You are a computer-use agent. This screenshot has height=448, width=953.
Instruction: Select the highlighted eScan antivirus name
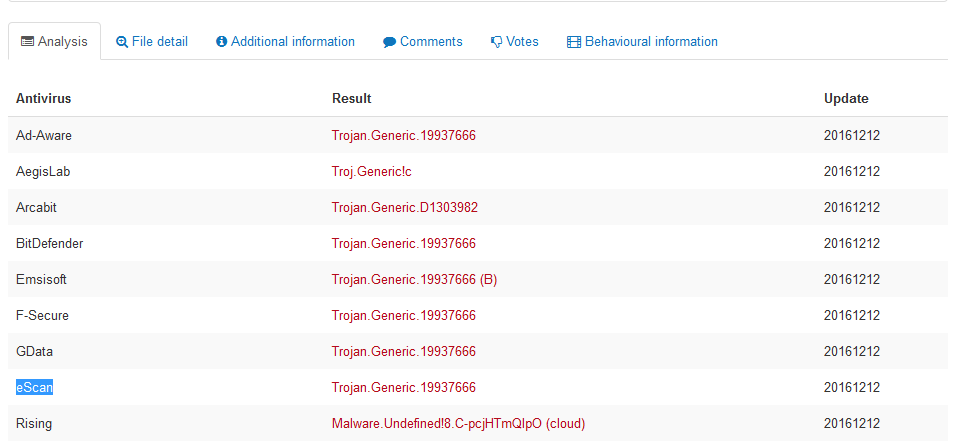(34, 387)
